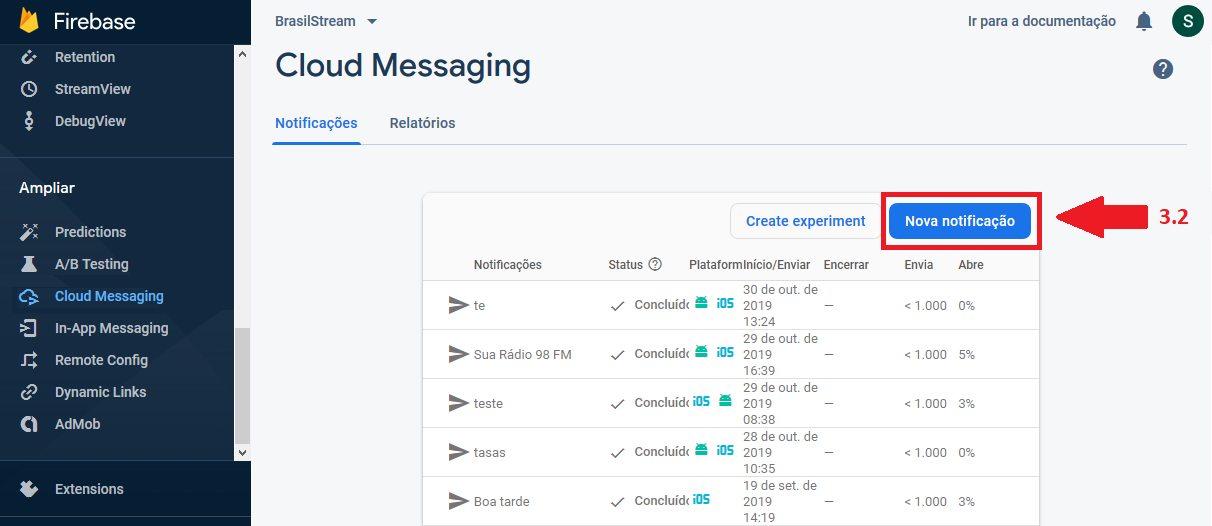Click the sidebar scroll down arrow
This screenshot has height=526, width=1212.
coord(241,452)
